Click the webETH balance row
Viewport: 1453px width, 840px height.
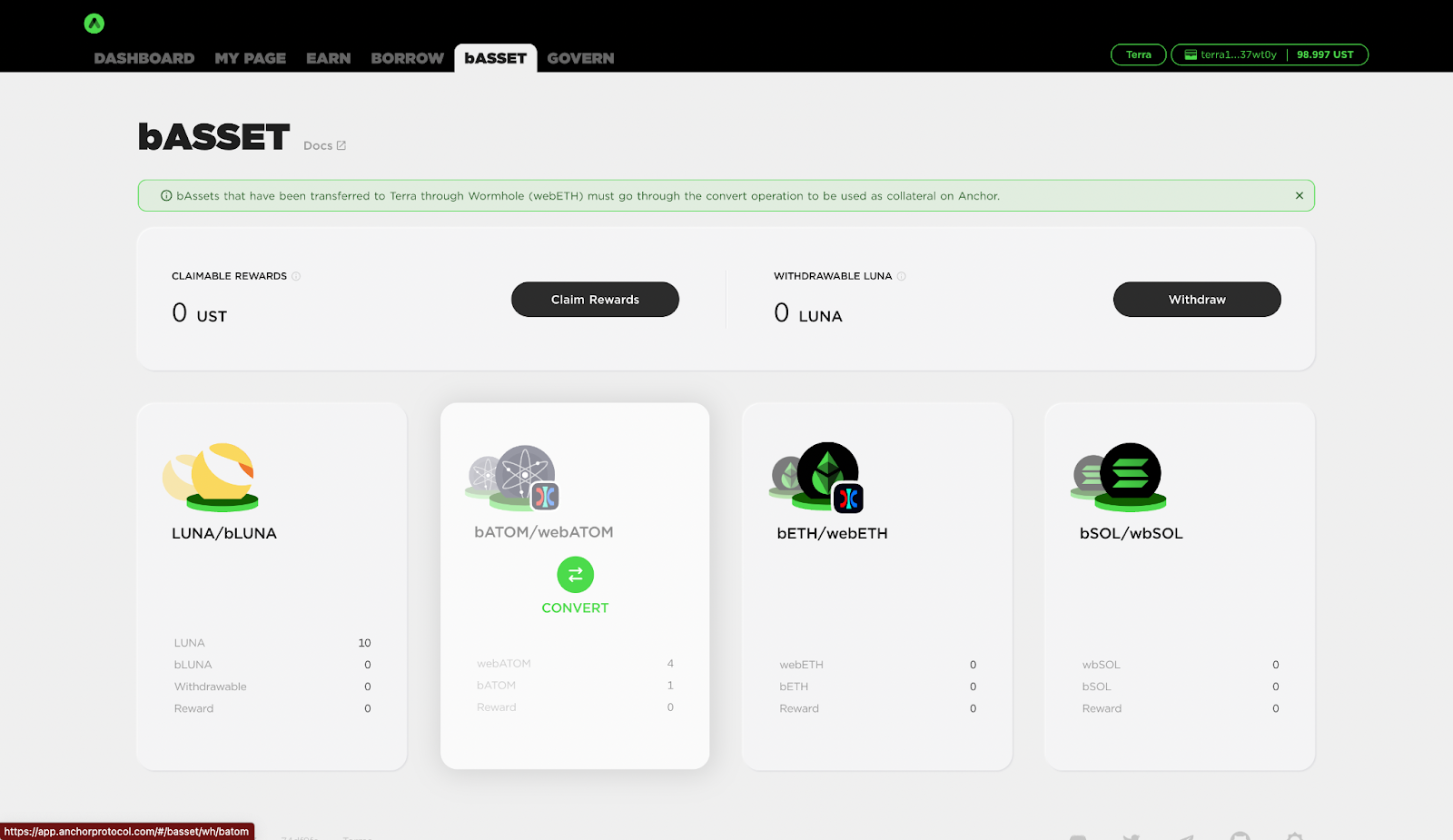click(877, 665)
